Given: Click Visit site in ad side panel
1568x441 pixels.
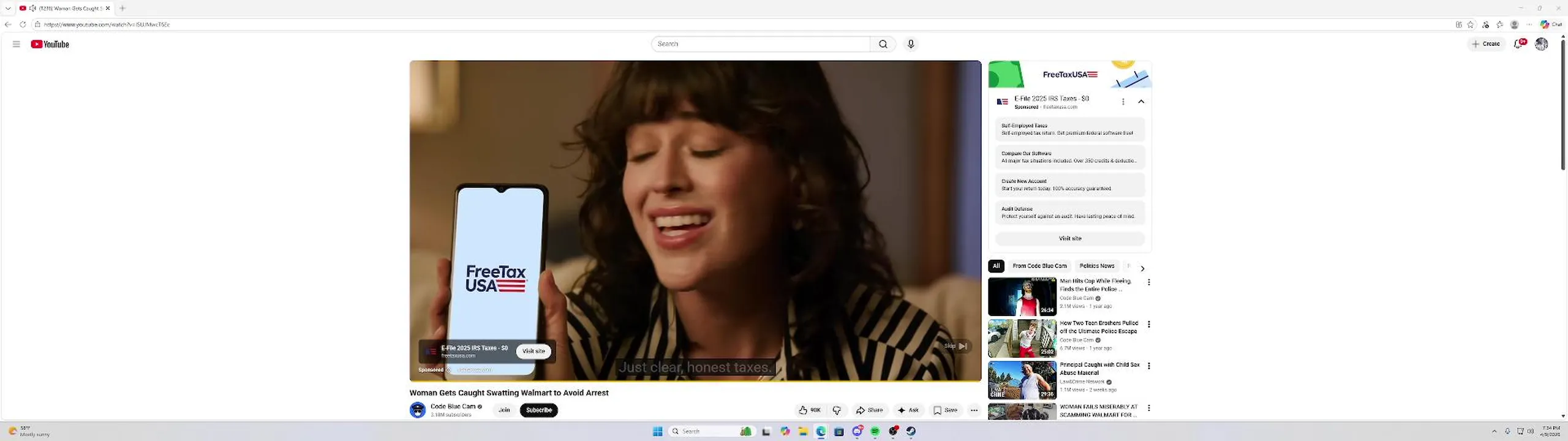Looking at the screenshot, I should 1070,238.
